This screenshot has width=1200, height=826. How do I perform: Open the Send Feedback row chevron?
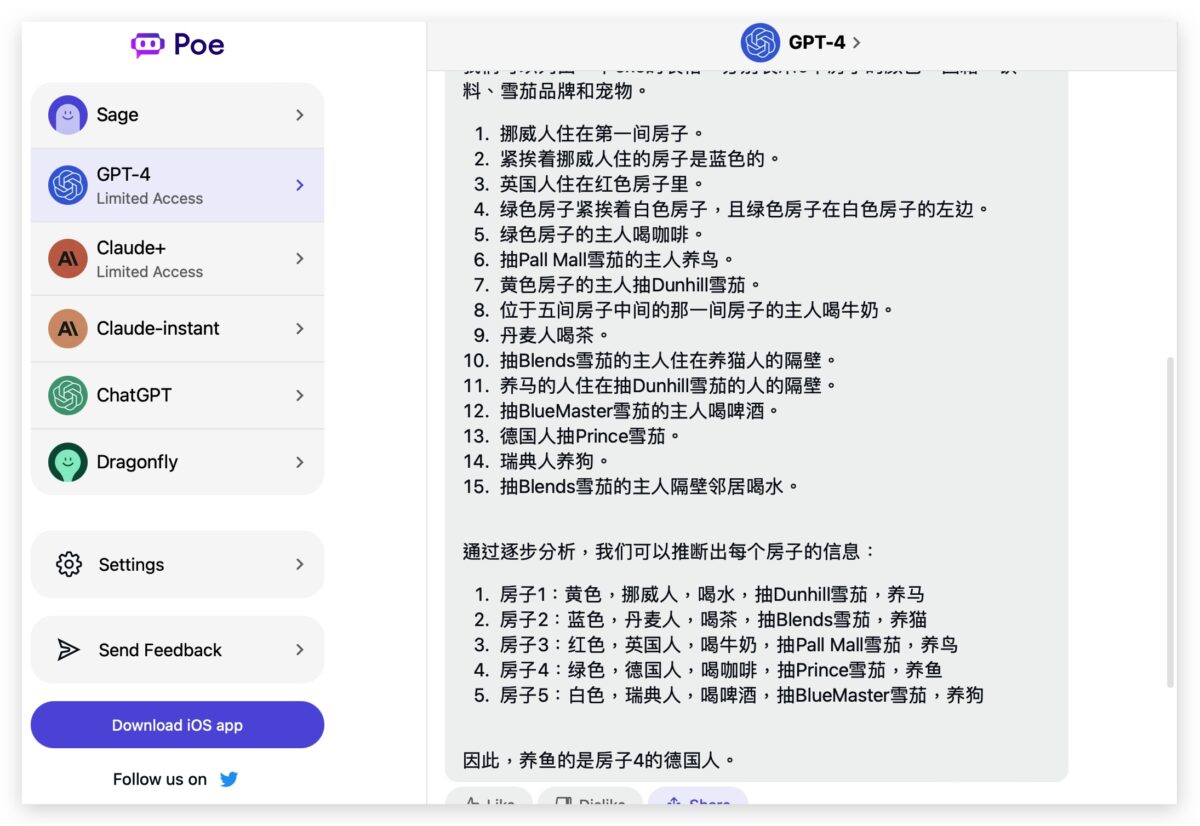(299, 650)
